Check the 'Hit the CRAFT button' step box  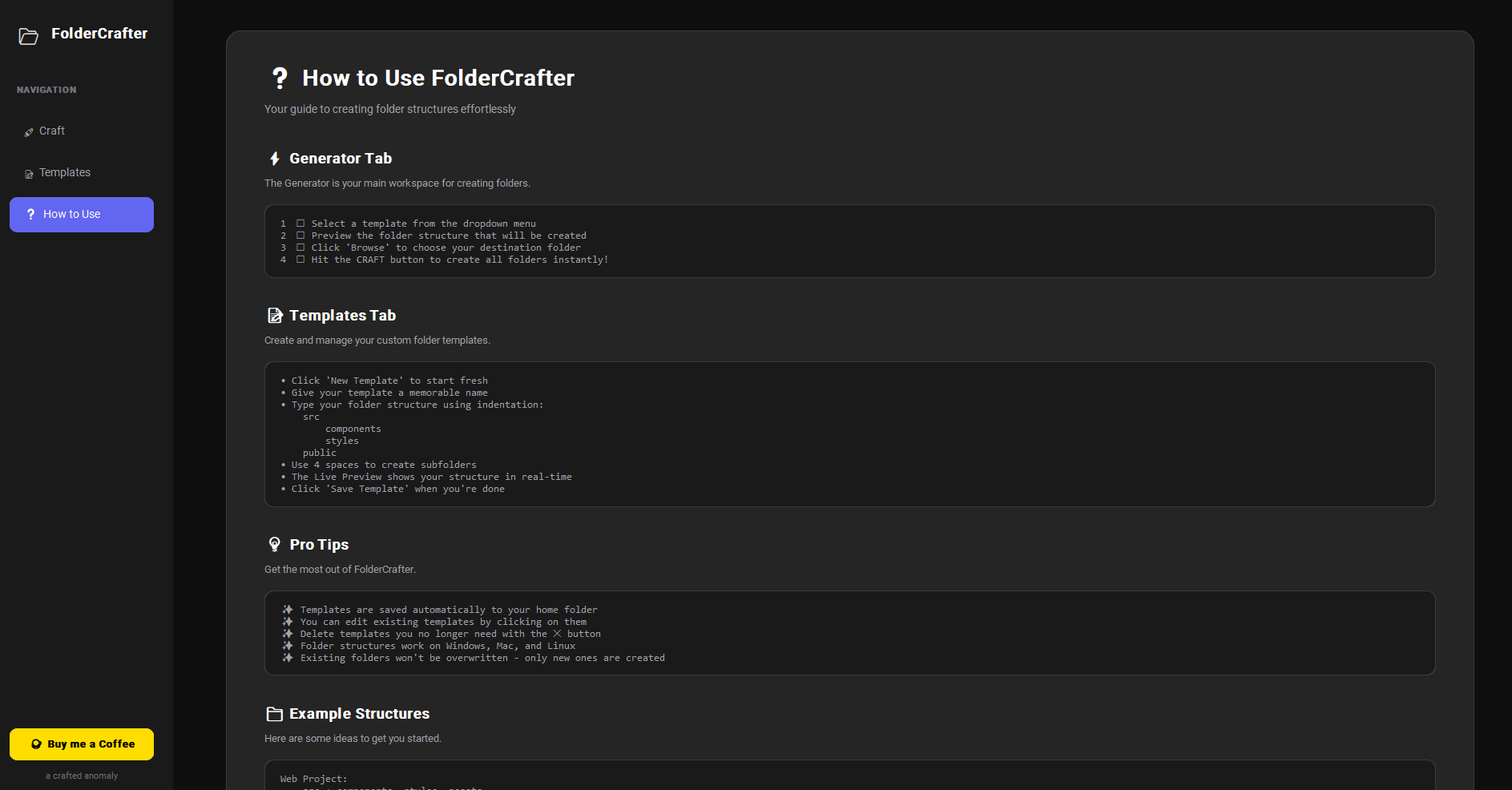[x=300, y=260]
